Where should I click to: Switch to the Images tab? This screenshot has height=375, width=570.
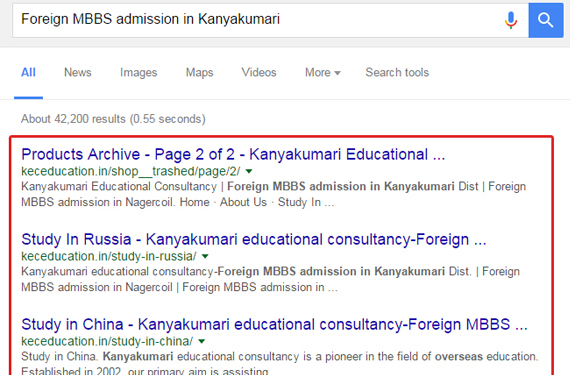139,72
